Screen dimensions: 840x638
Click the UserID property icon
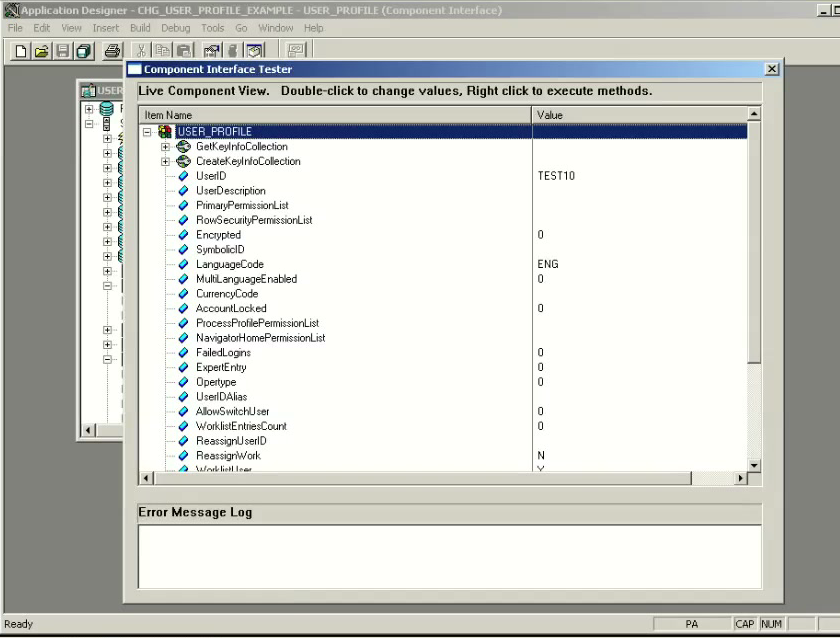point(183,176)
